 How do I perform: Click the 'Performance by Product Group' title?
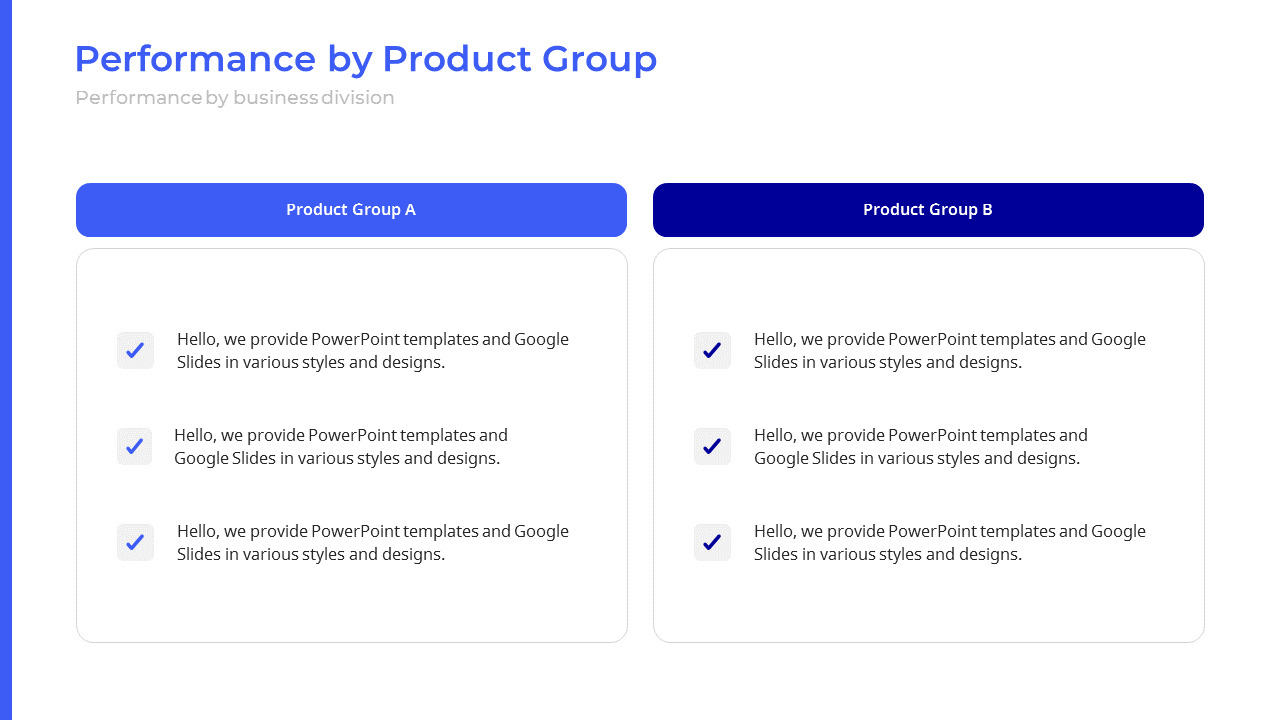click(366, 59)
